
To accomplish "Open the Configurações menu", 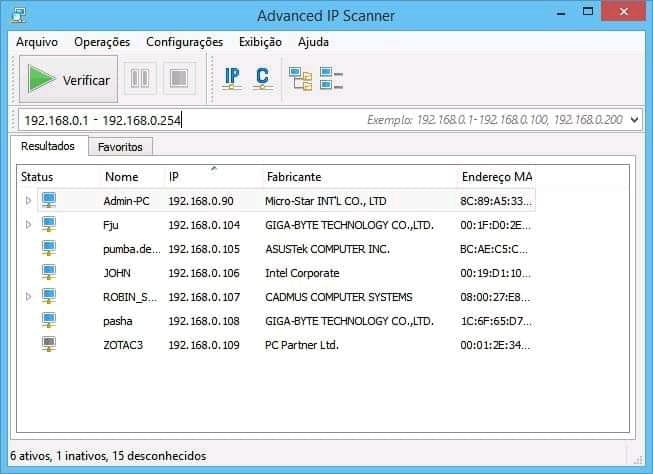I will coord(184,42).
